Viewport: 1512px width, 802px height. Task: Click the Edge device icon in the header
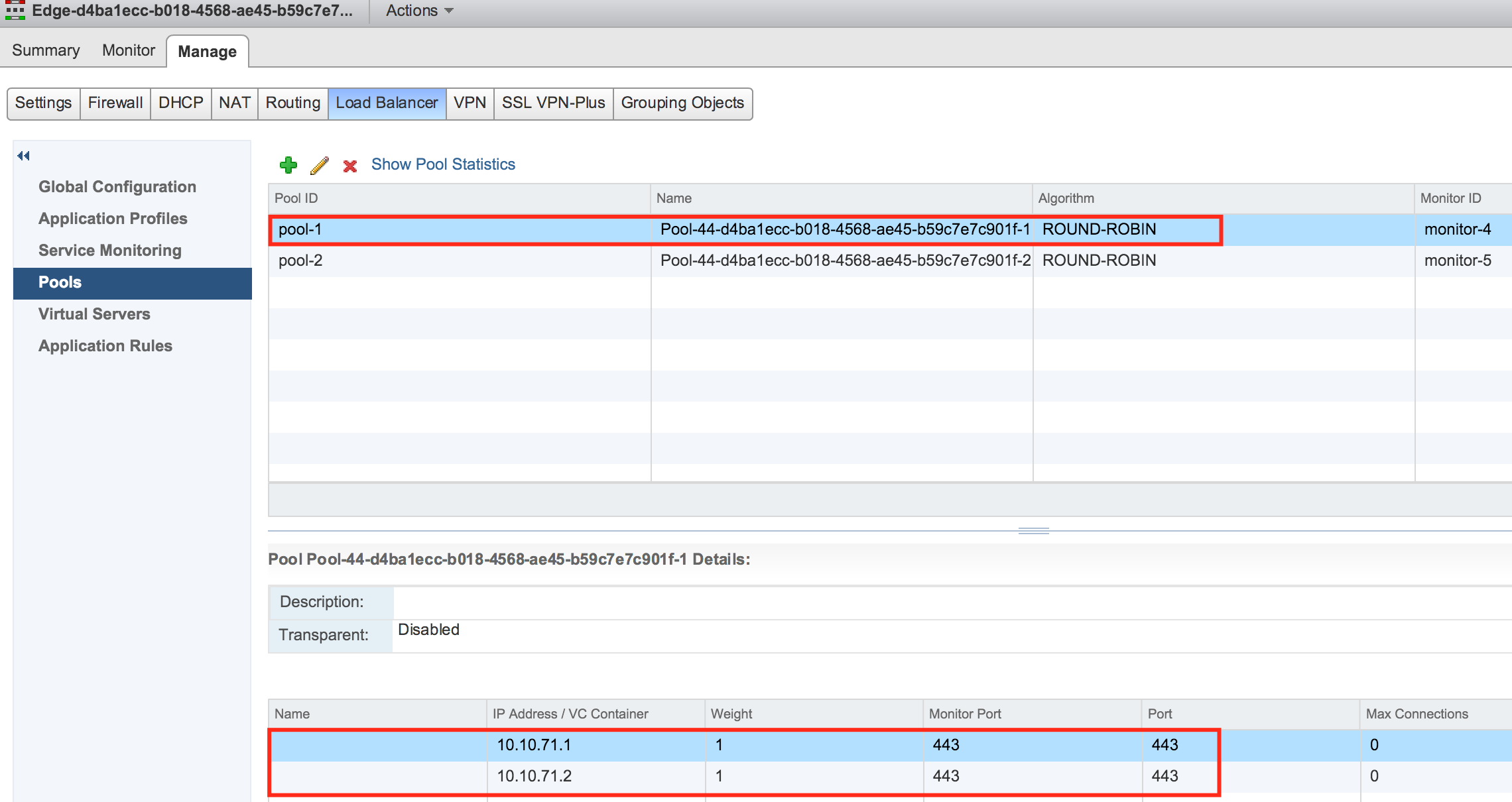[x=15, y=11]
